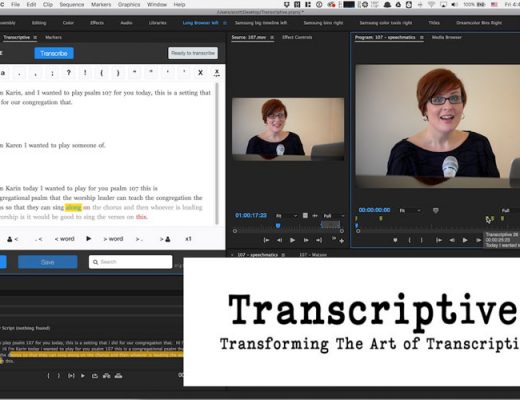
Task: Open Long browser left workspace menu
Action: (225, 23)
